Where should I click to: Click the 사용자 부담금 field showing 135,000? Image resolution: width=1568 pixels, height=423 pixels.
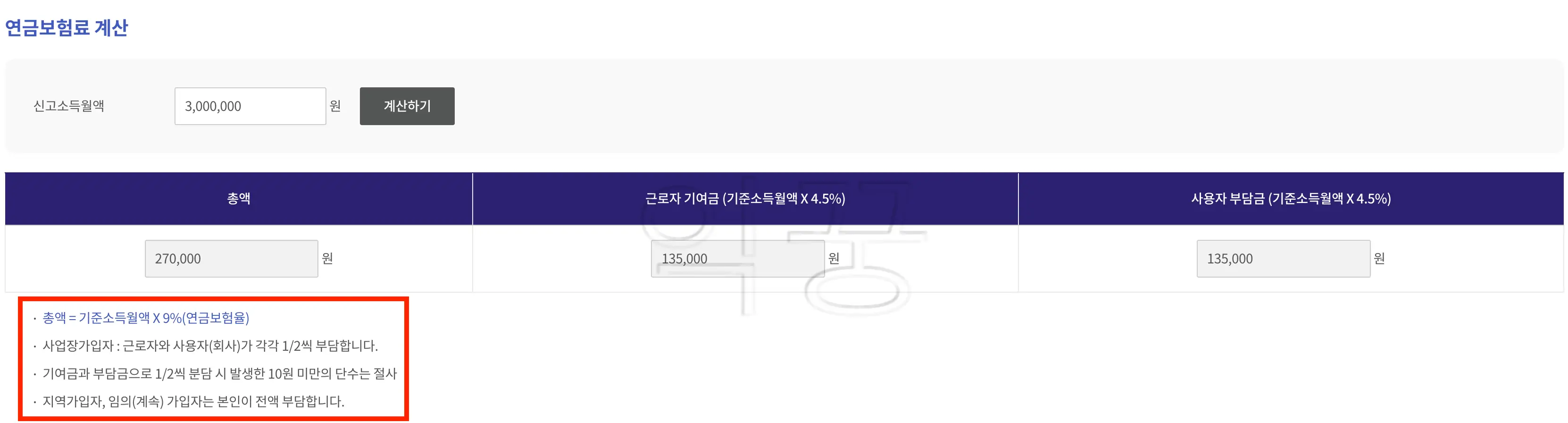(1284, 258)
